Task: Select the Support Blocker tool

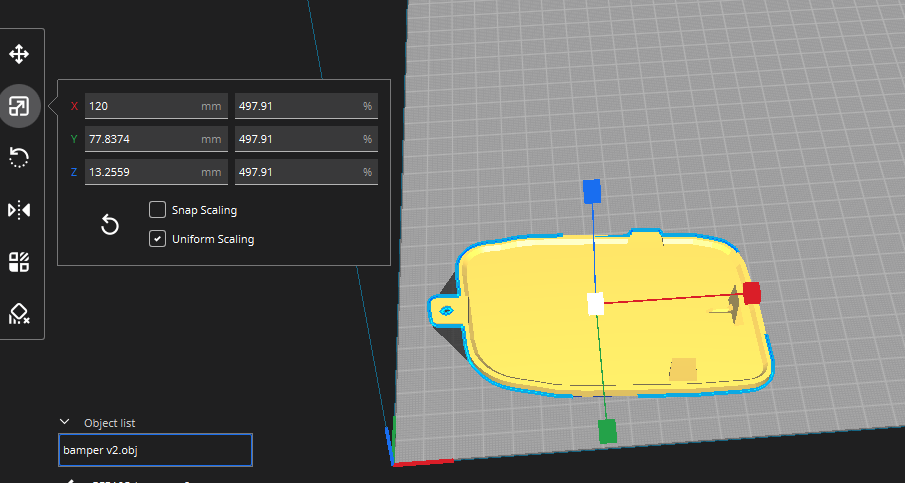Action: tap(19, 314)
